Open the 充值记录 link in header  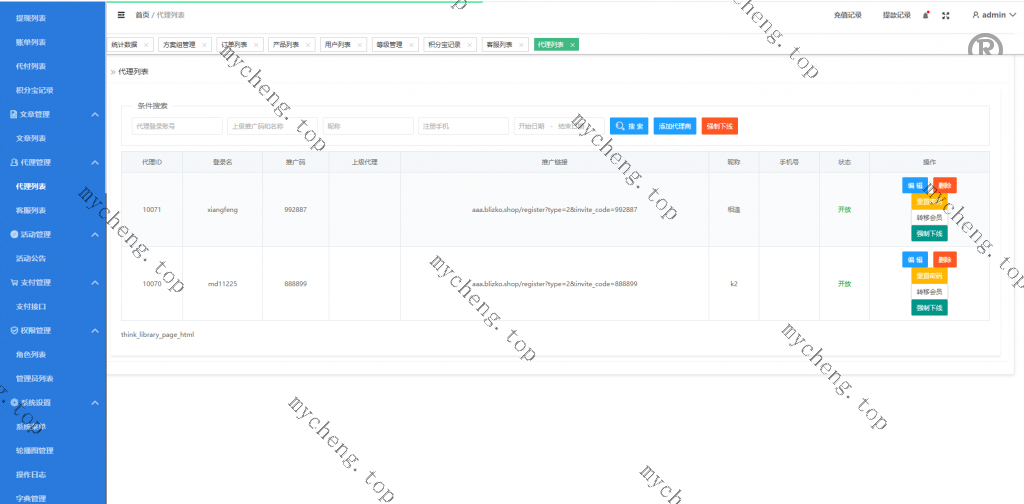pos(847,15)
